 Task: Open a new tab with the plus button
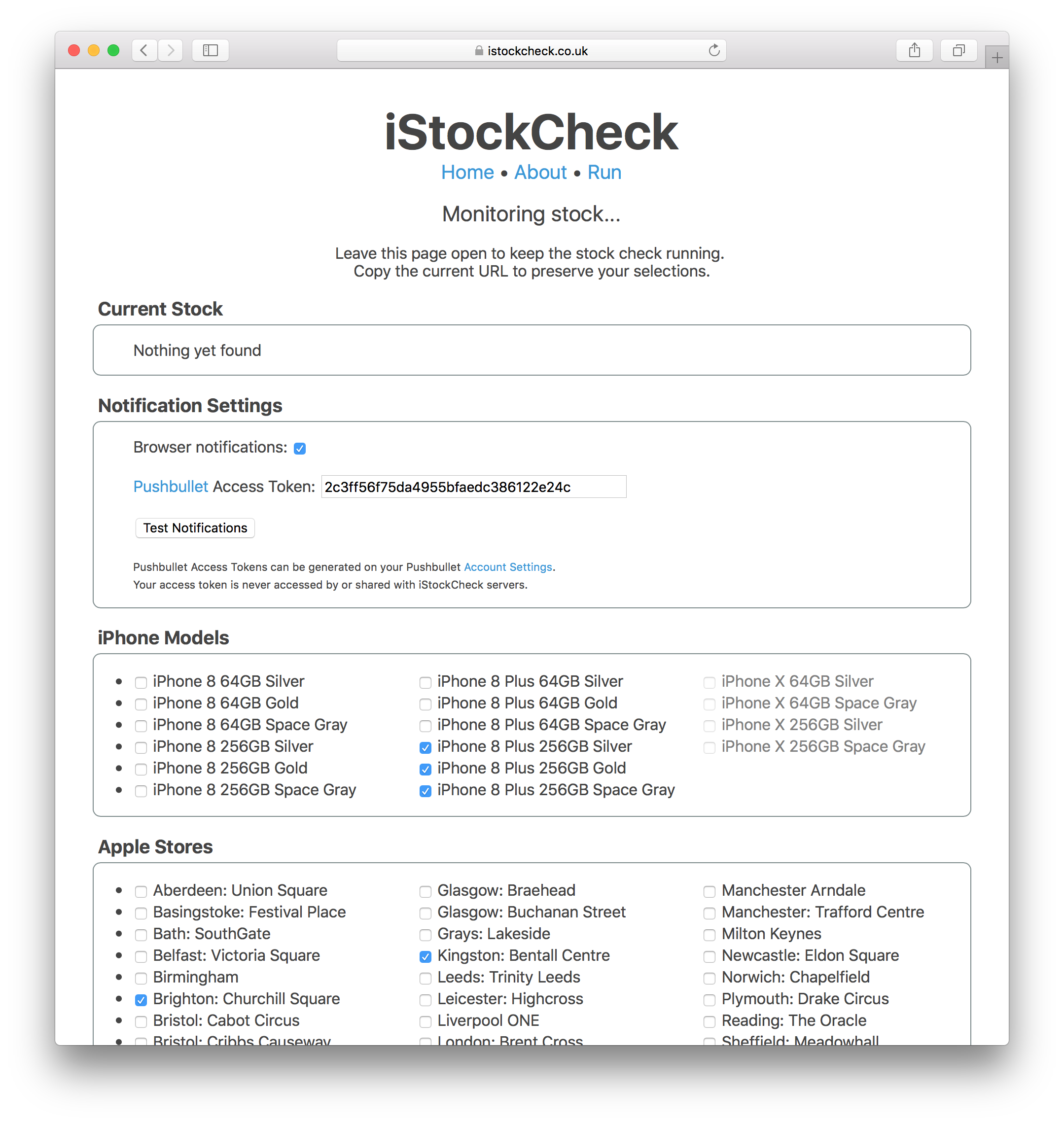pos(996,57)
